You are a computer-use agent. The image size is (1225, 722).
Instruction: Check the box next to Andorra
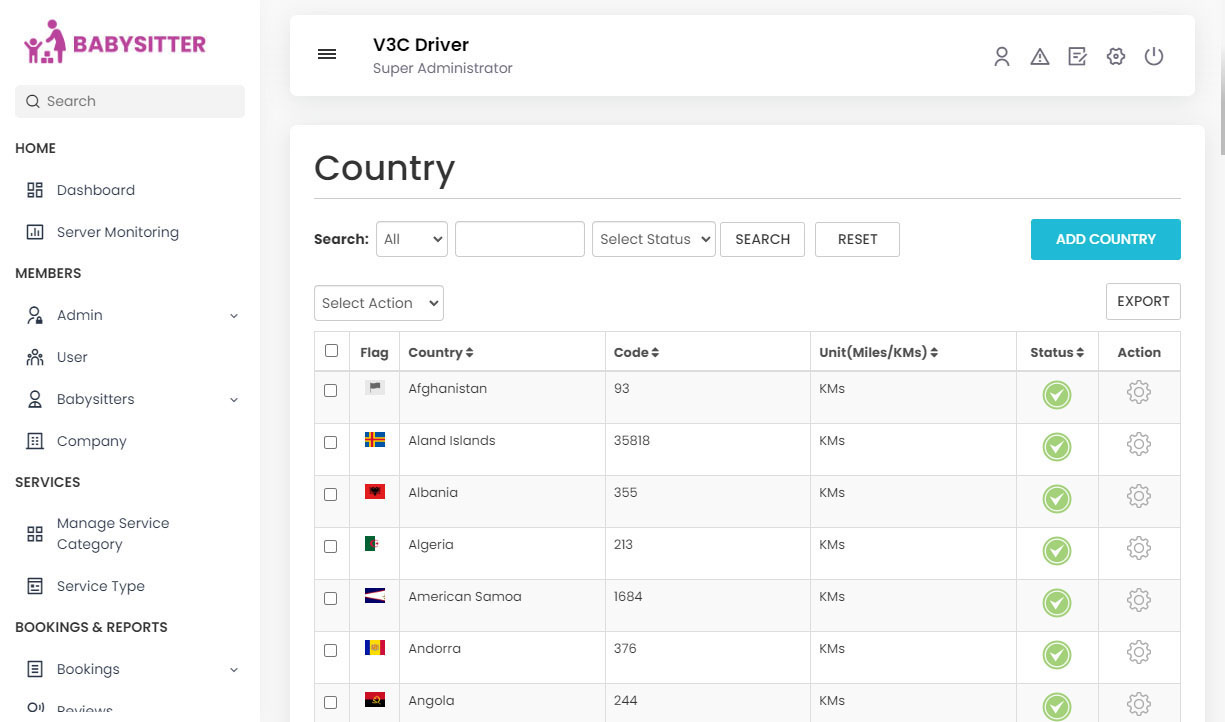[331, 650]
